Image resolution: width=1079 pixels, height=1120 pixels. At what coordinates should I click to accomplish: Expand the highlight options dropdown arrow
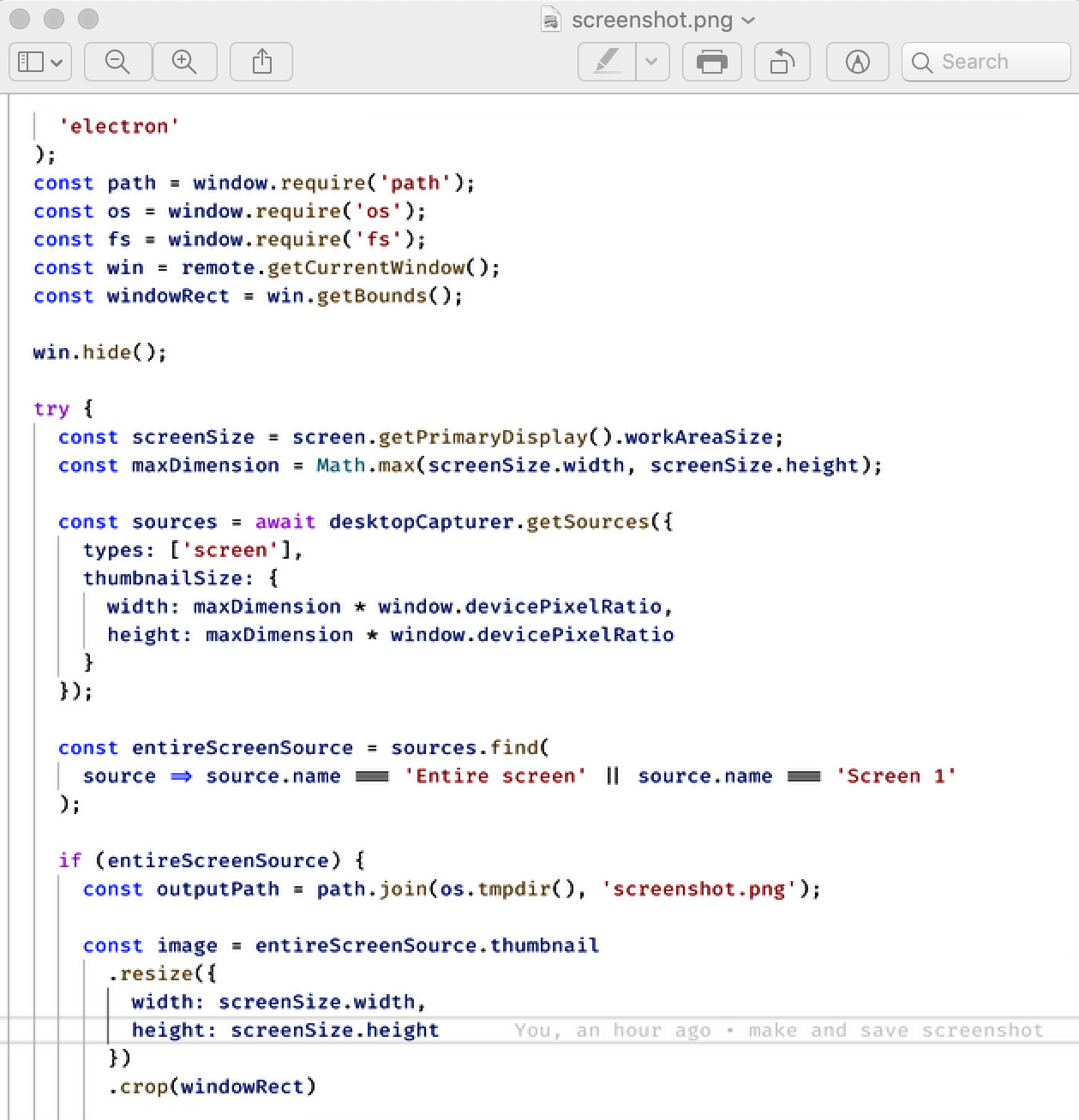pos(652,62)
